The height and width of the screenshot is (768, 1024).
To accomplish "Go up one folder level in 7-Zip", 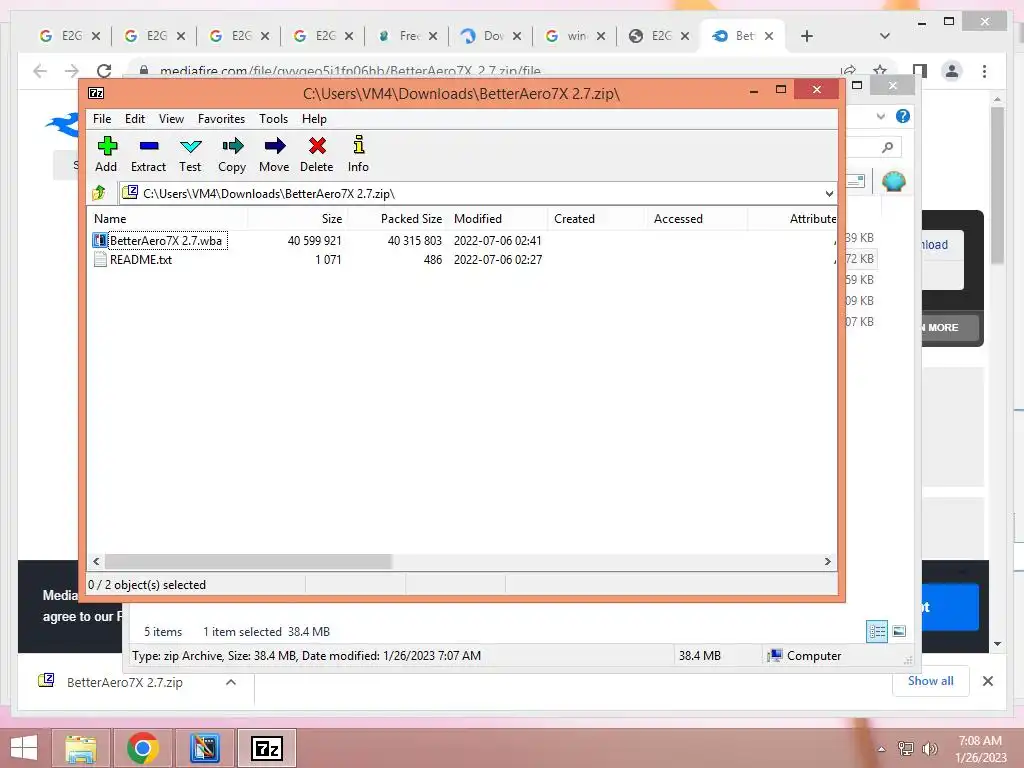I will 99,193.
